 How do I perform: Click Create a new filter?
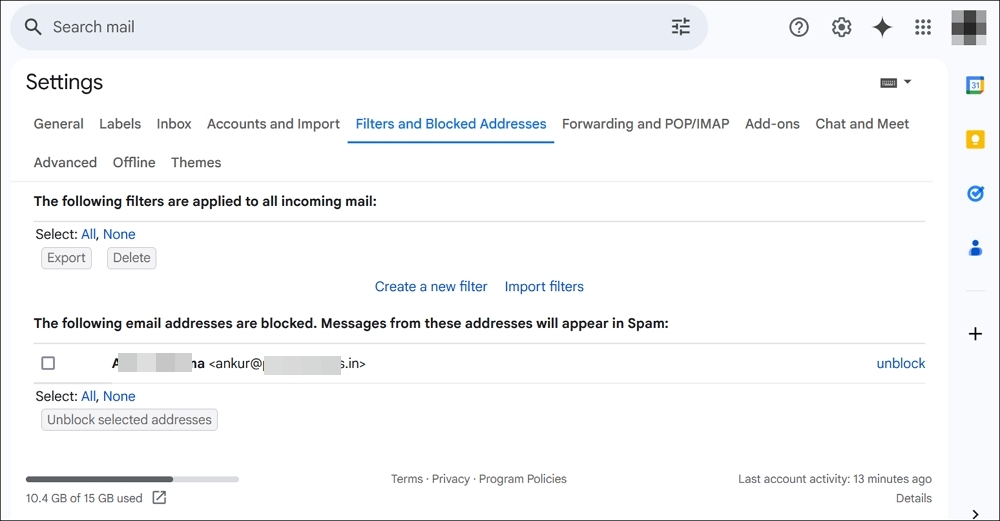(x=430, y=286)
